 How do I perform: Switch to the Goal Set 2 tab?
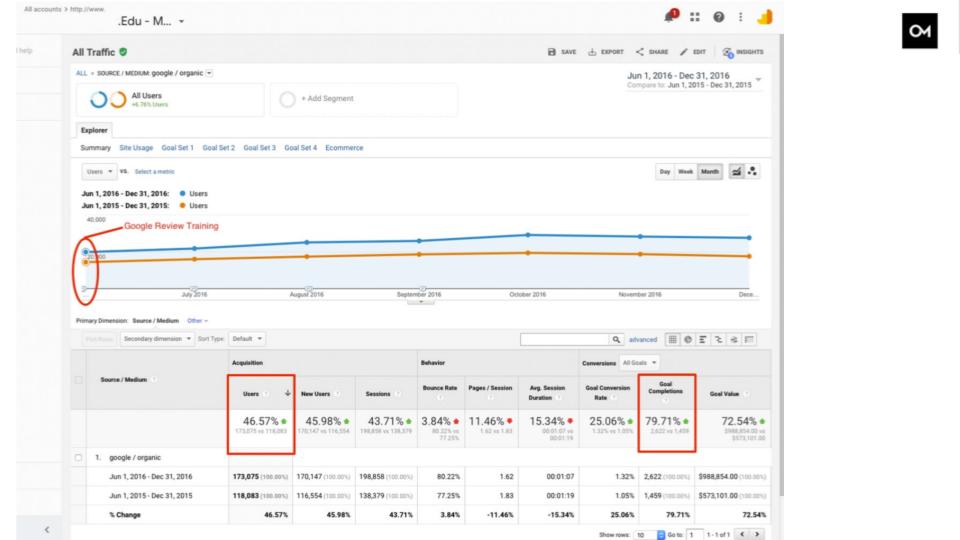pyautogui.click(x=219, y=148)
